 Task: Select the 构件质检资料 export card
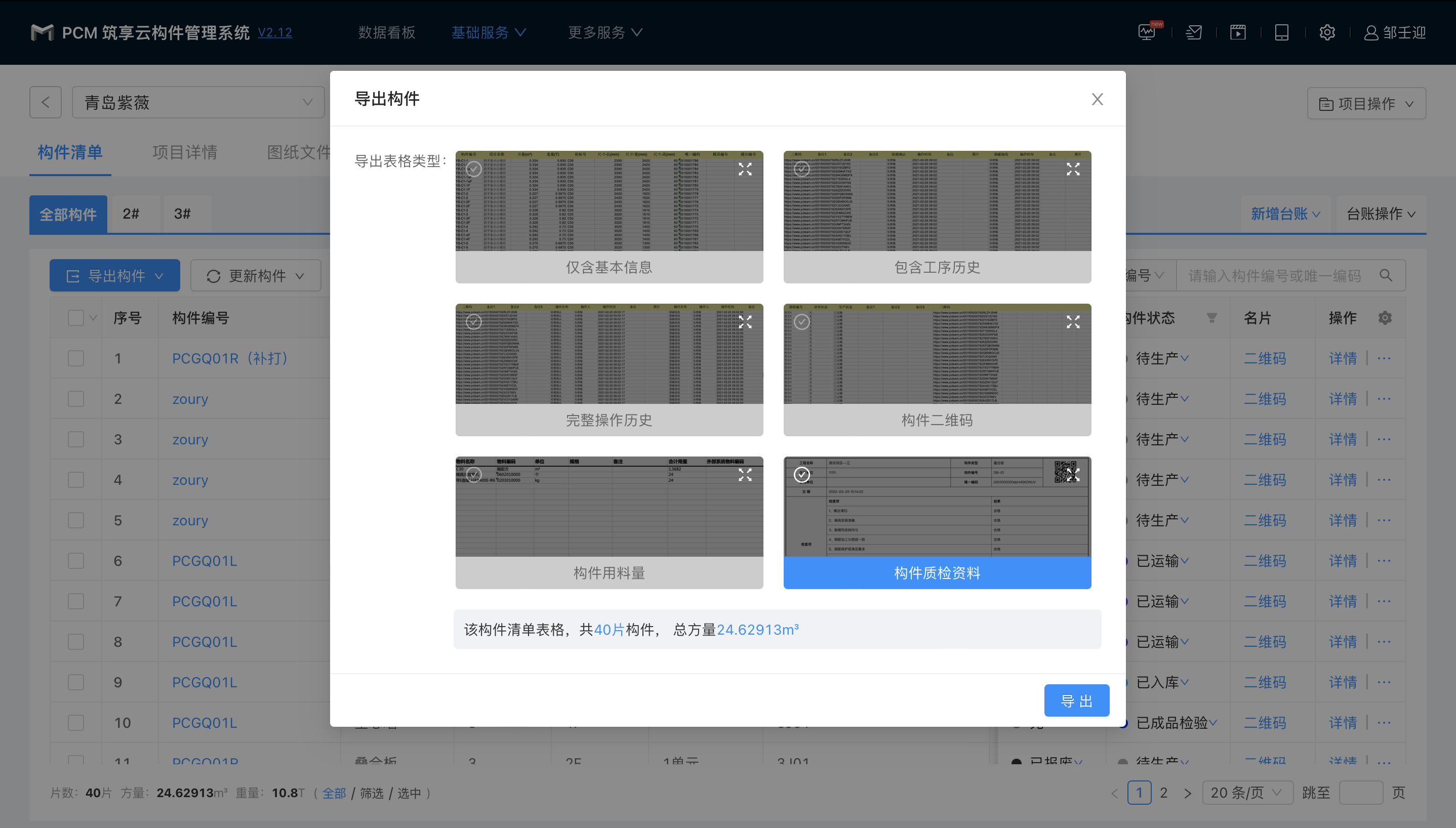tap(937, 572)
